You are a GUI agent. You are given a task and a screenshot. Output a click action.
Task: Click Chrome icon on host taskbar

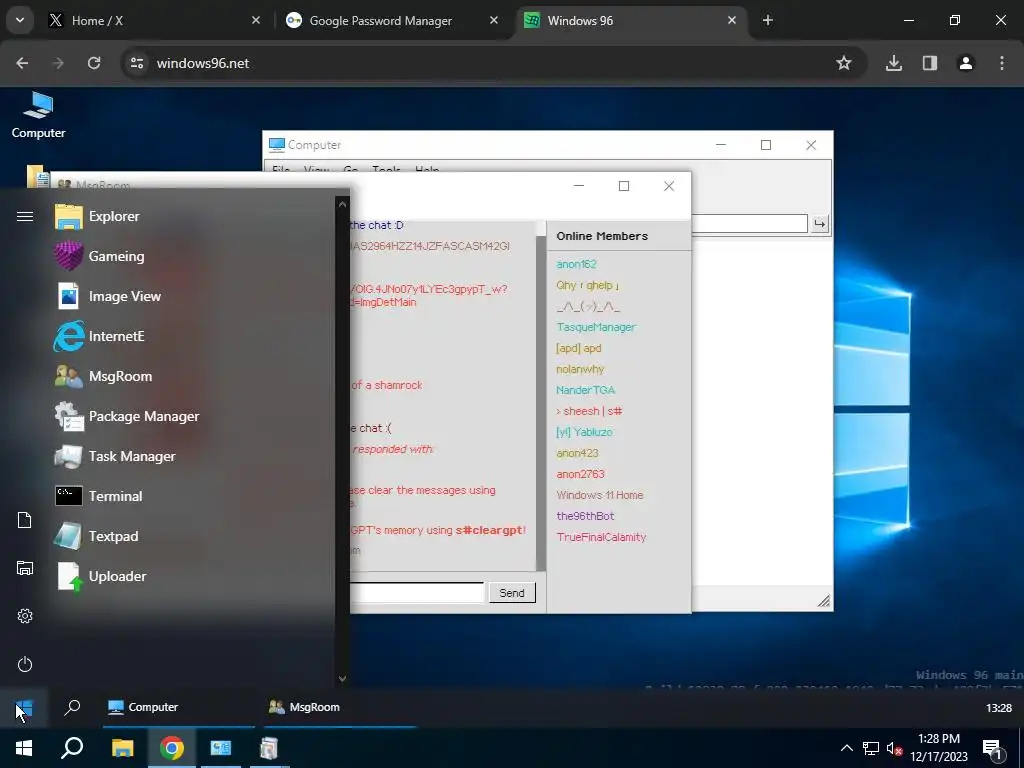[172, 748]
